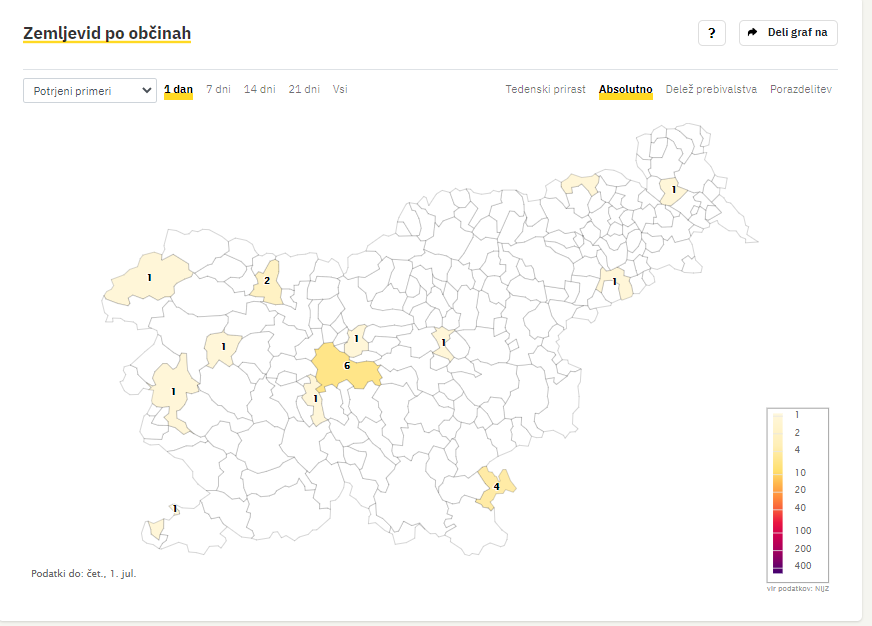Screen dimensions: 872x626
Task: Click the share arrow icon
Action: point(753,32)
